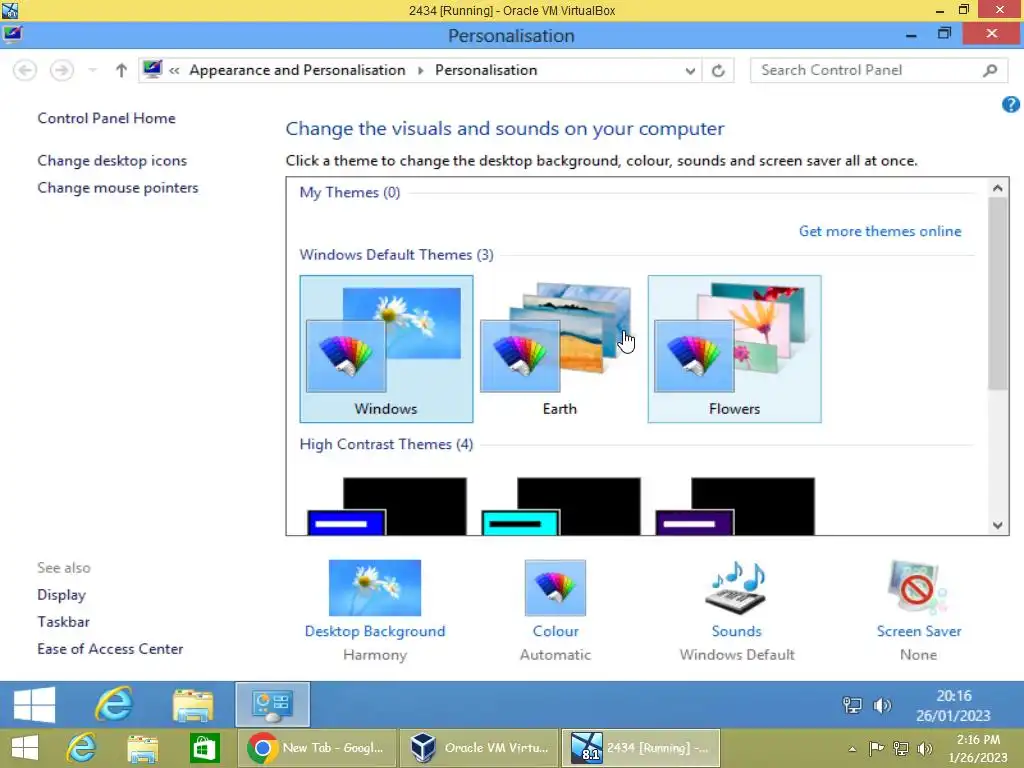This screenshot has height=768, width=1024.
Task: Open File Explorer in guest taskbar
Action: point(193,704)
